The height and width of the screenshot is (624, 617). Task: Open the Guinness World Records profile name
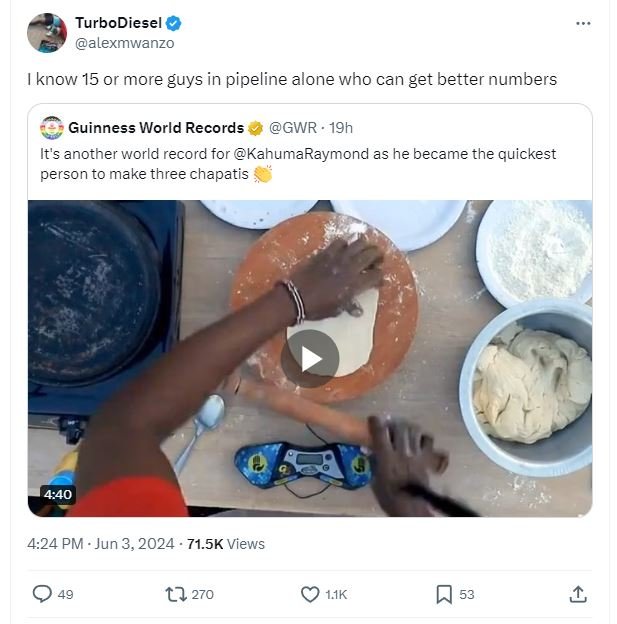tap(156, 128)
